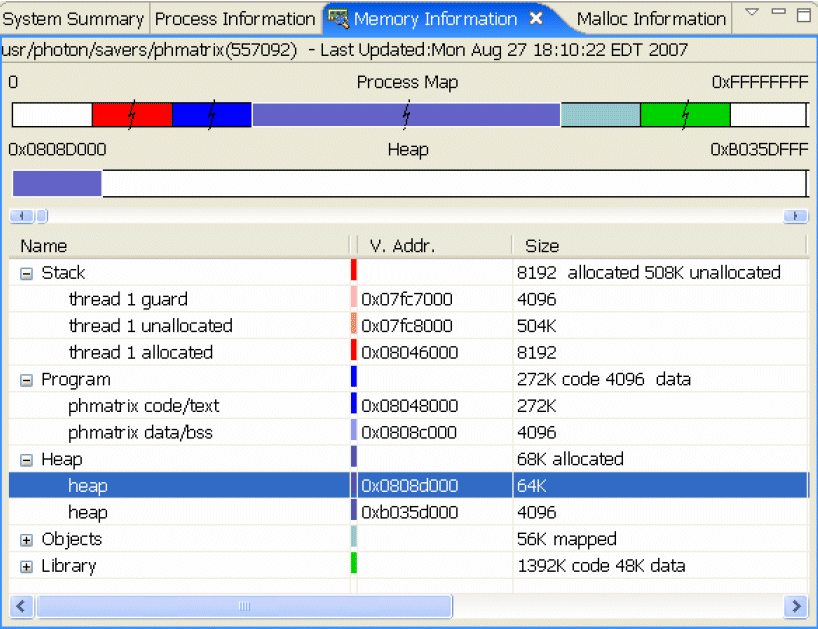818x629 pixels.
Task: Maximize the Memory Information view
Action: point(803,15)
